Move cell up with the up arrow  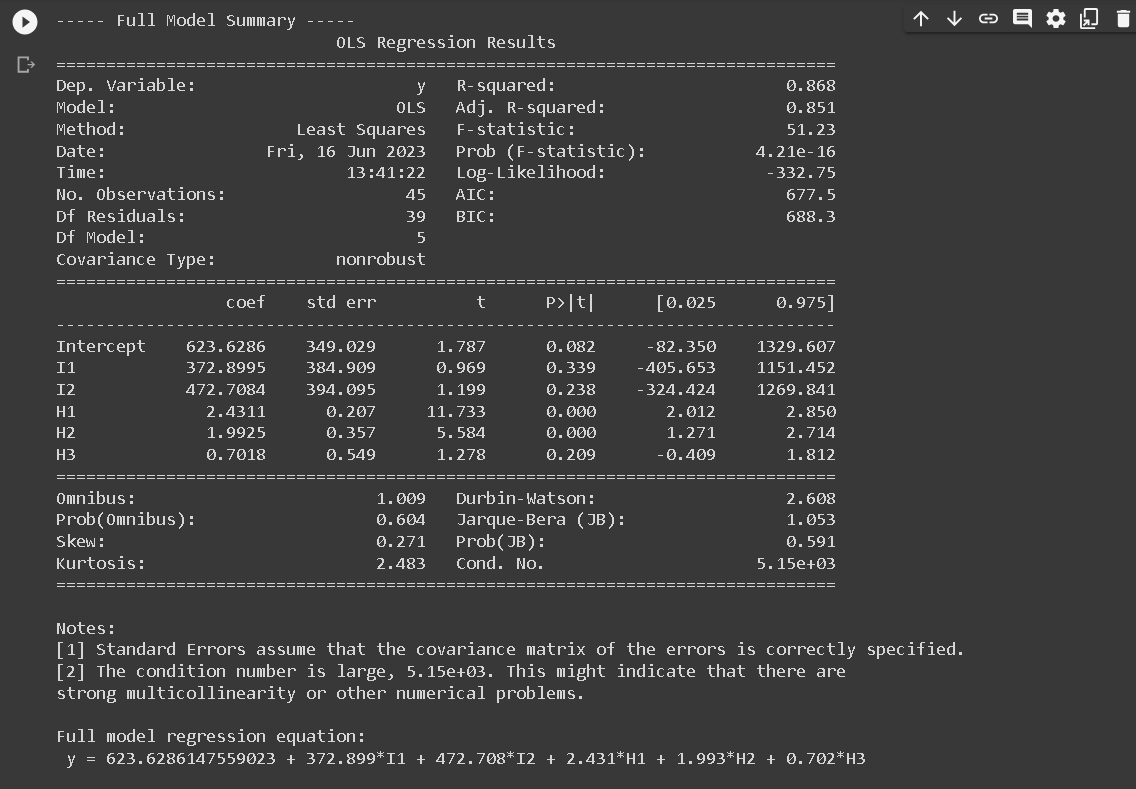(x=921, y=19)
